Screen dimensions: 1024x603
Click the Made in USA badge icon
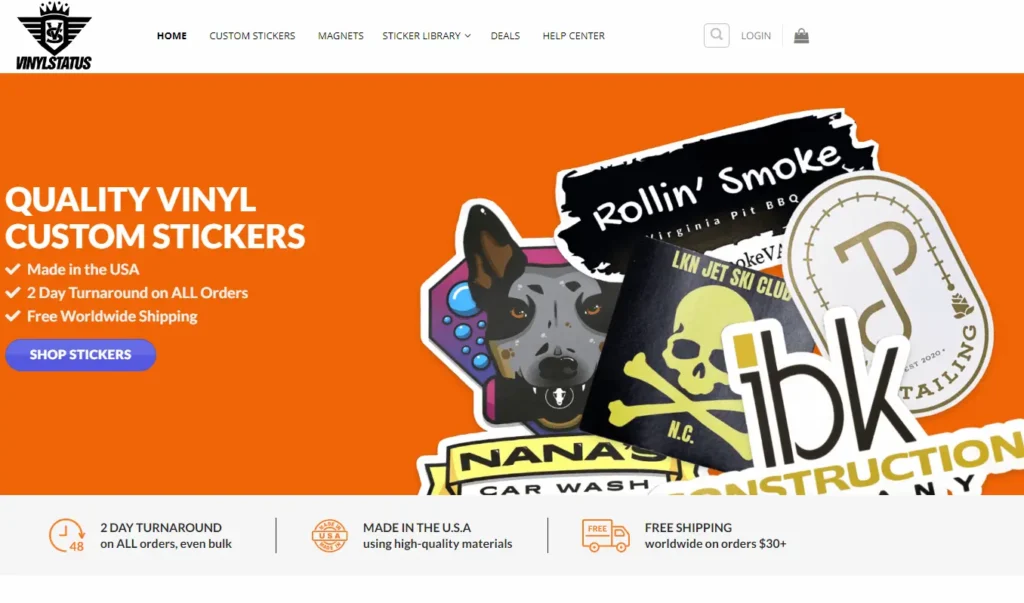pos(330,536)
